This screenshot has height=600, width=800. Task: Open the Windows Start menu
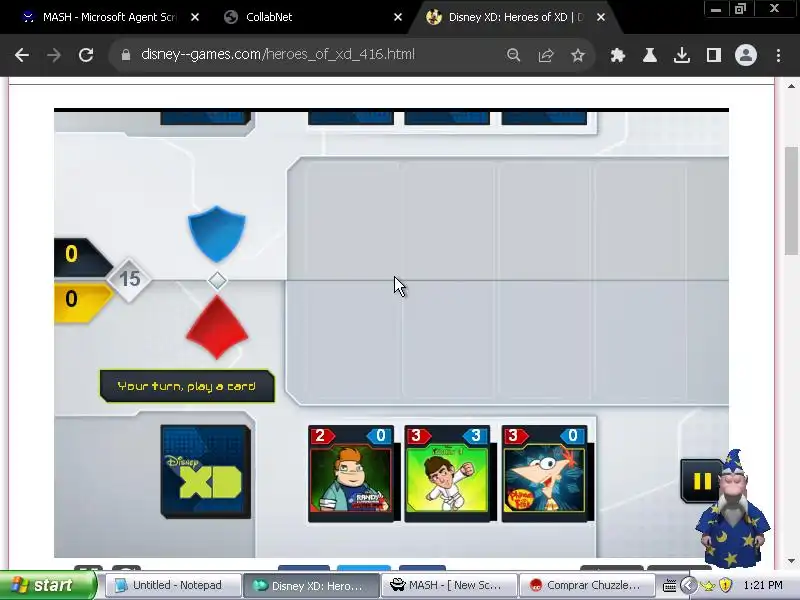(48, 585)
